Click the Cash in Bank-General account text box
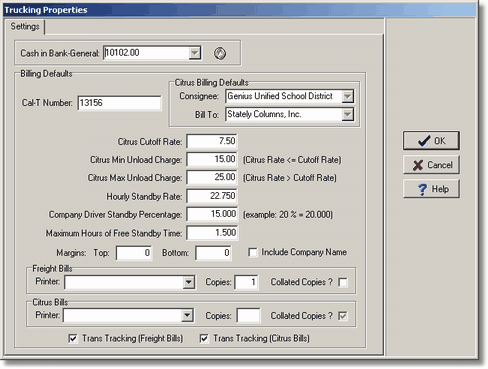 [146, 53]
